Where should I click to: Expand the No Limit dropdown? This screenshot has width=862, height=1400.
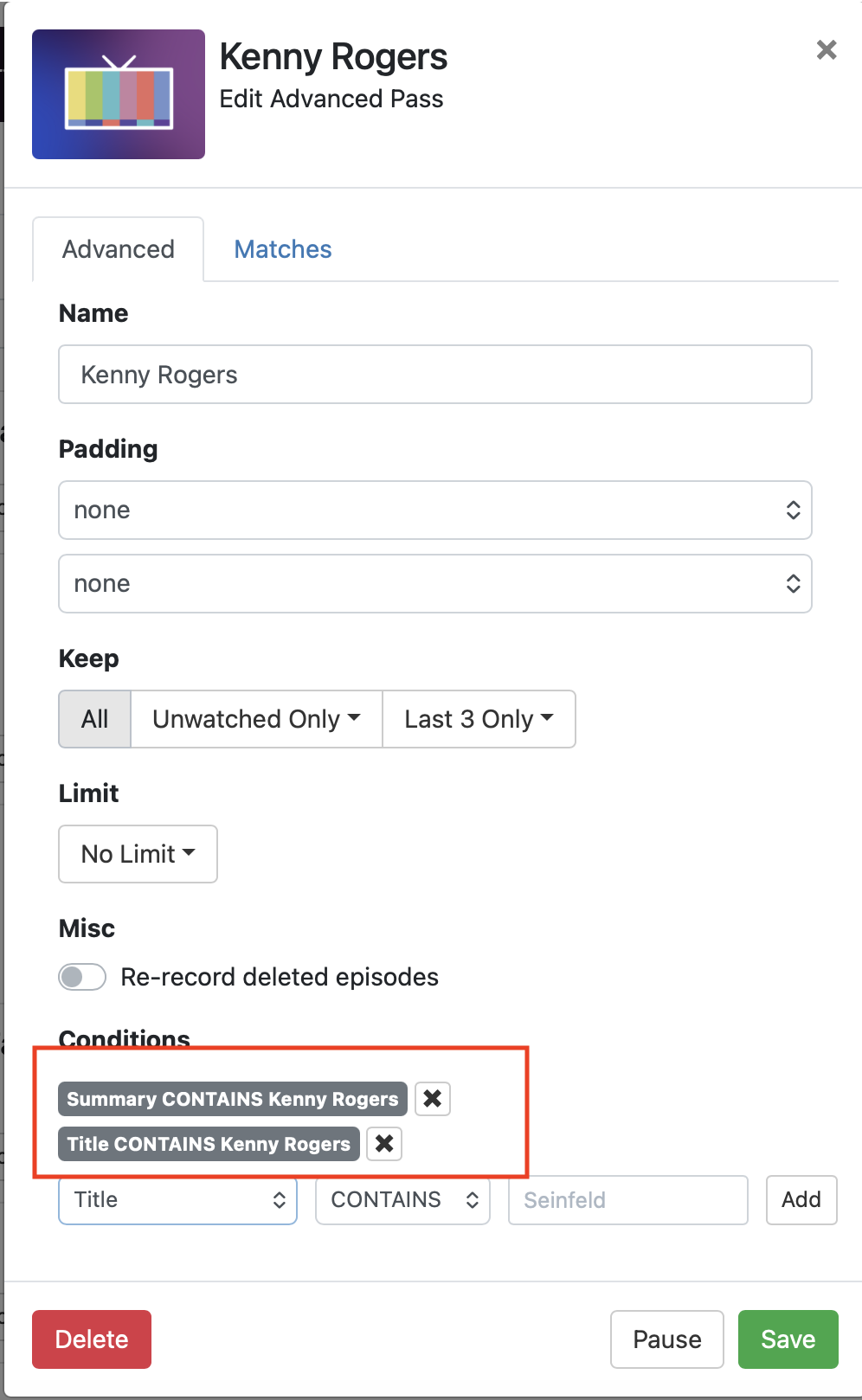pos(138,854)
